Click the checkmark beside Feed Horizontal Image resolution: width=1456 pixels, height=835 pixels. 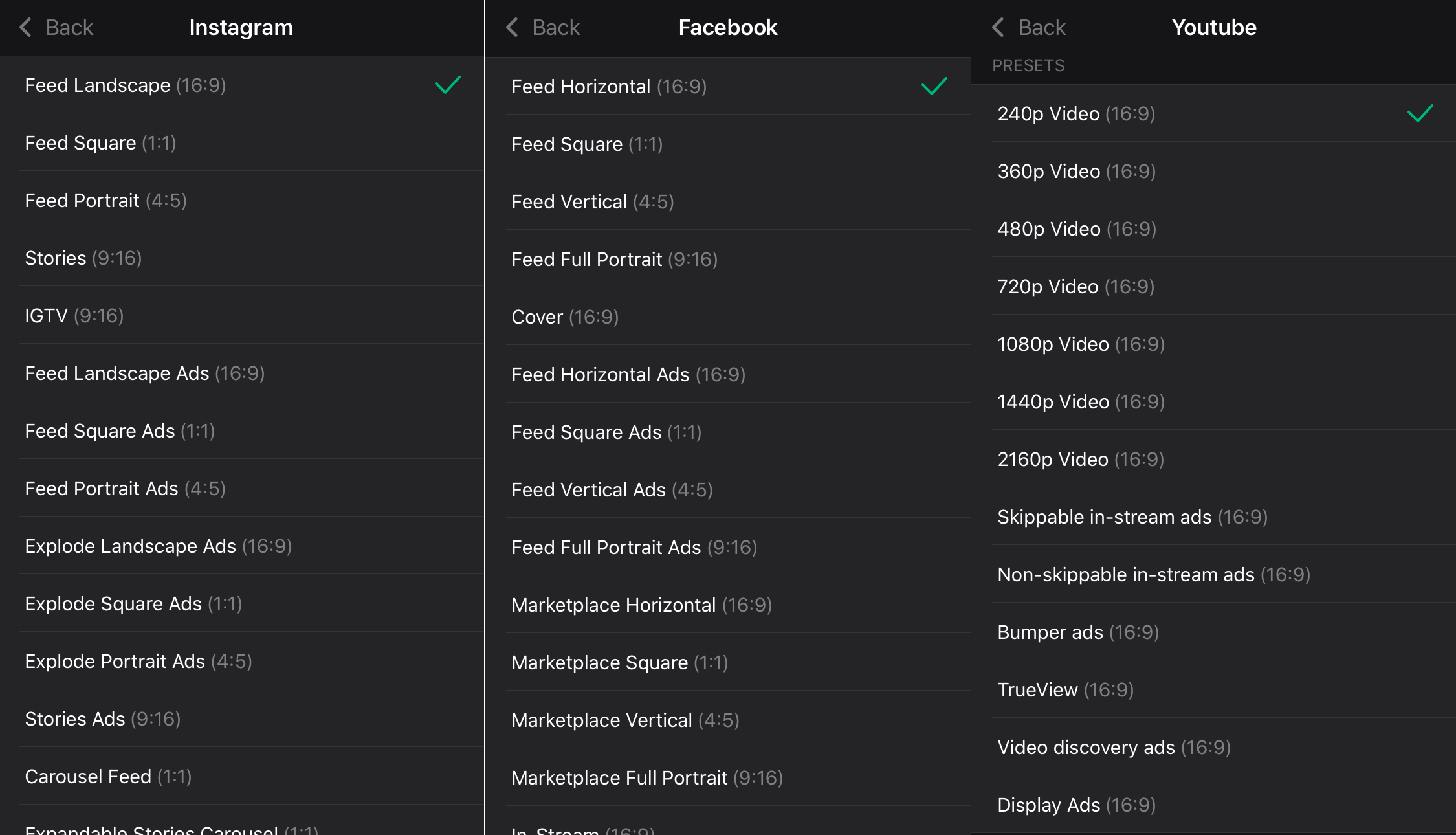pyautogui.click(x=932, y=85)
